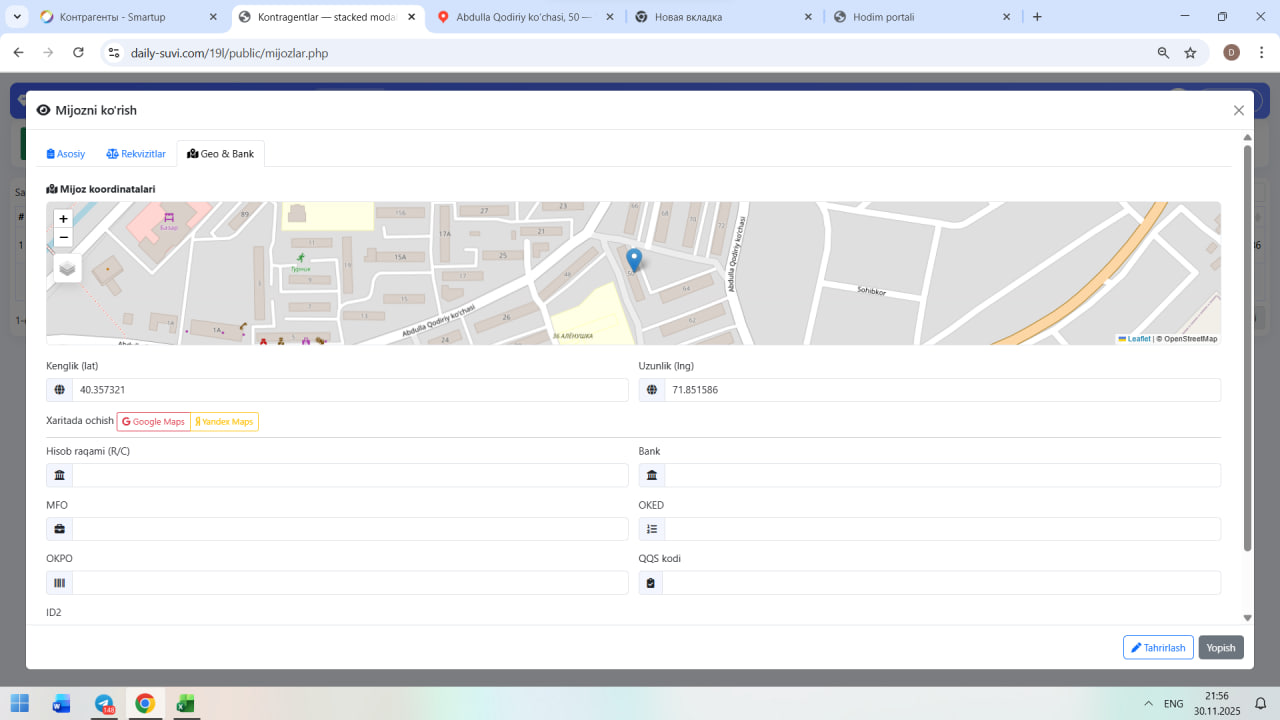Bookmark this page with star icon
1280x720 pixels.
point(1190,53)
